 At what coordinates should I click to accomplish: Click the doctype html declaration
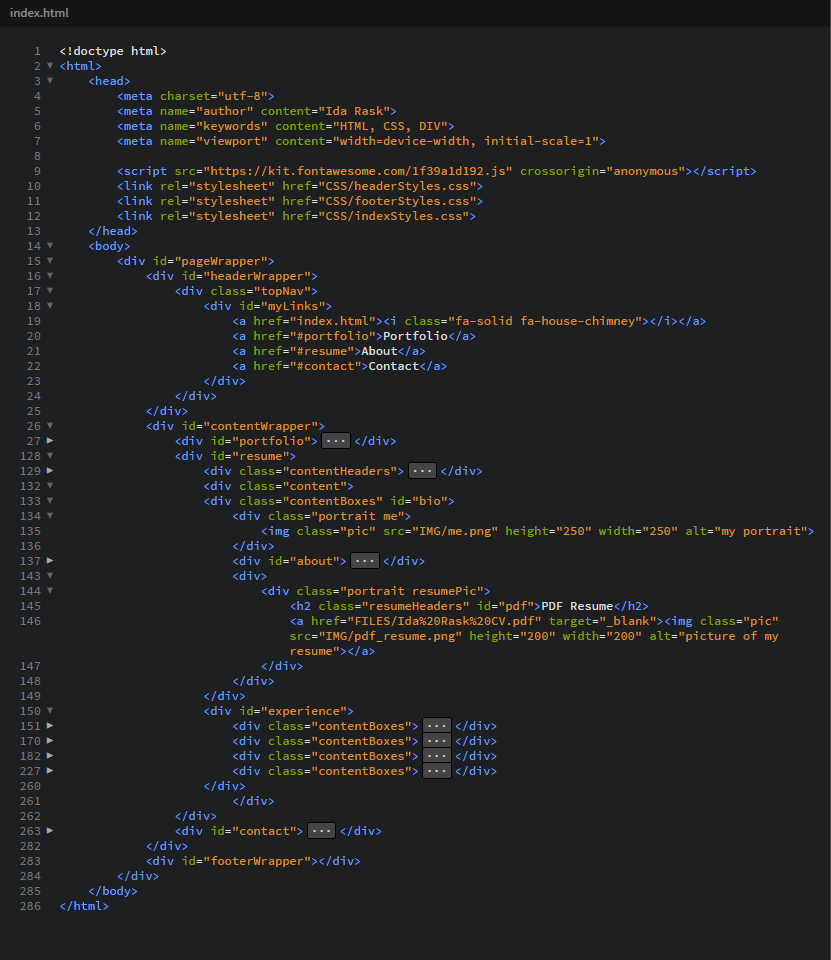(x=113, y=51)
